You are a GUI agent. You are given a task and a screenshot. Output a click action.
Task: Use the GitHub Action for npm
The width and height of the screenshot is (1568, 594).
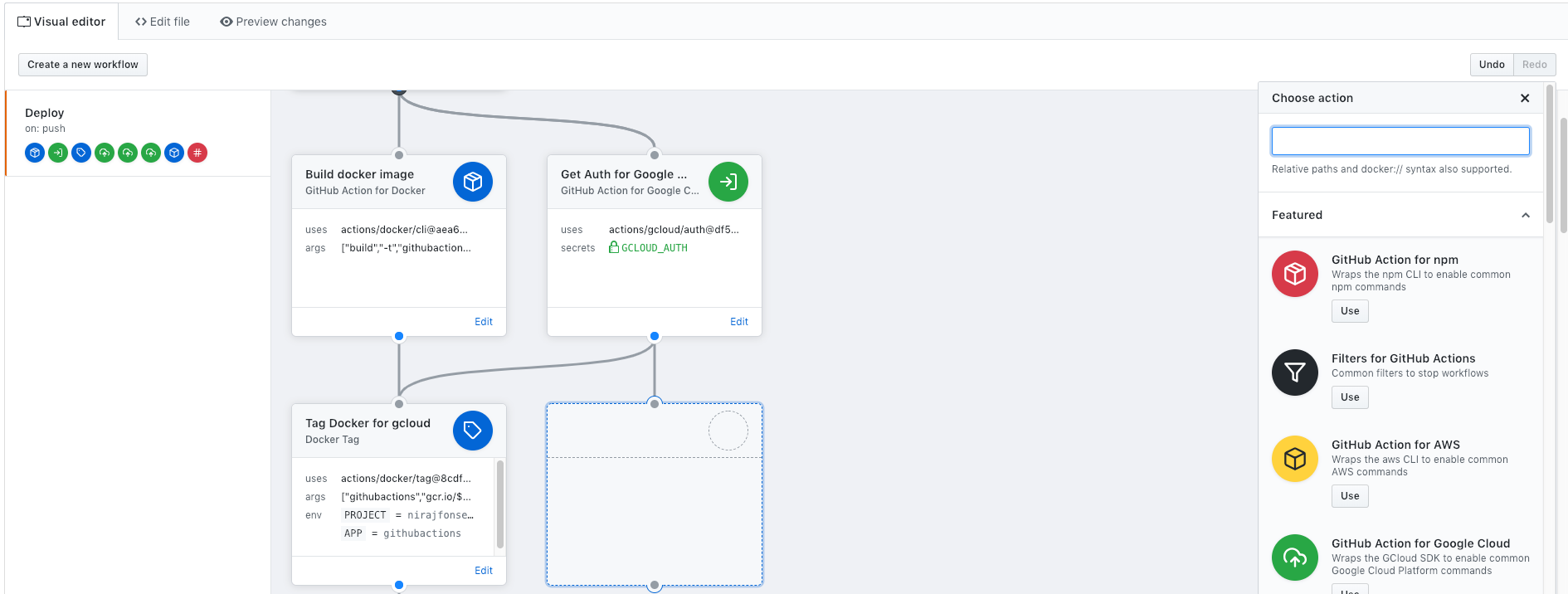click(x=1350, y=311)
